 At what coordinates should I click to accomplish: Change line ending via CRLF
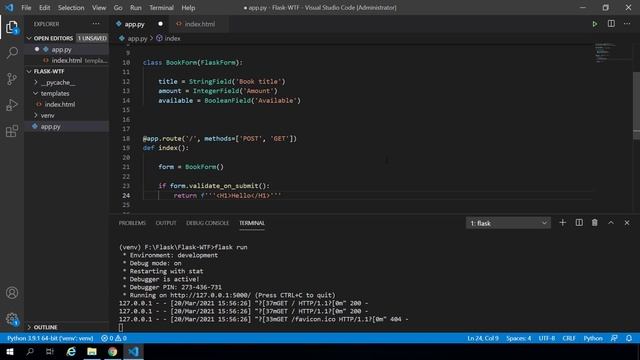point(569,338)
